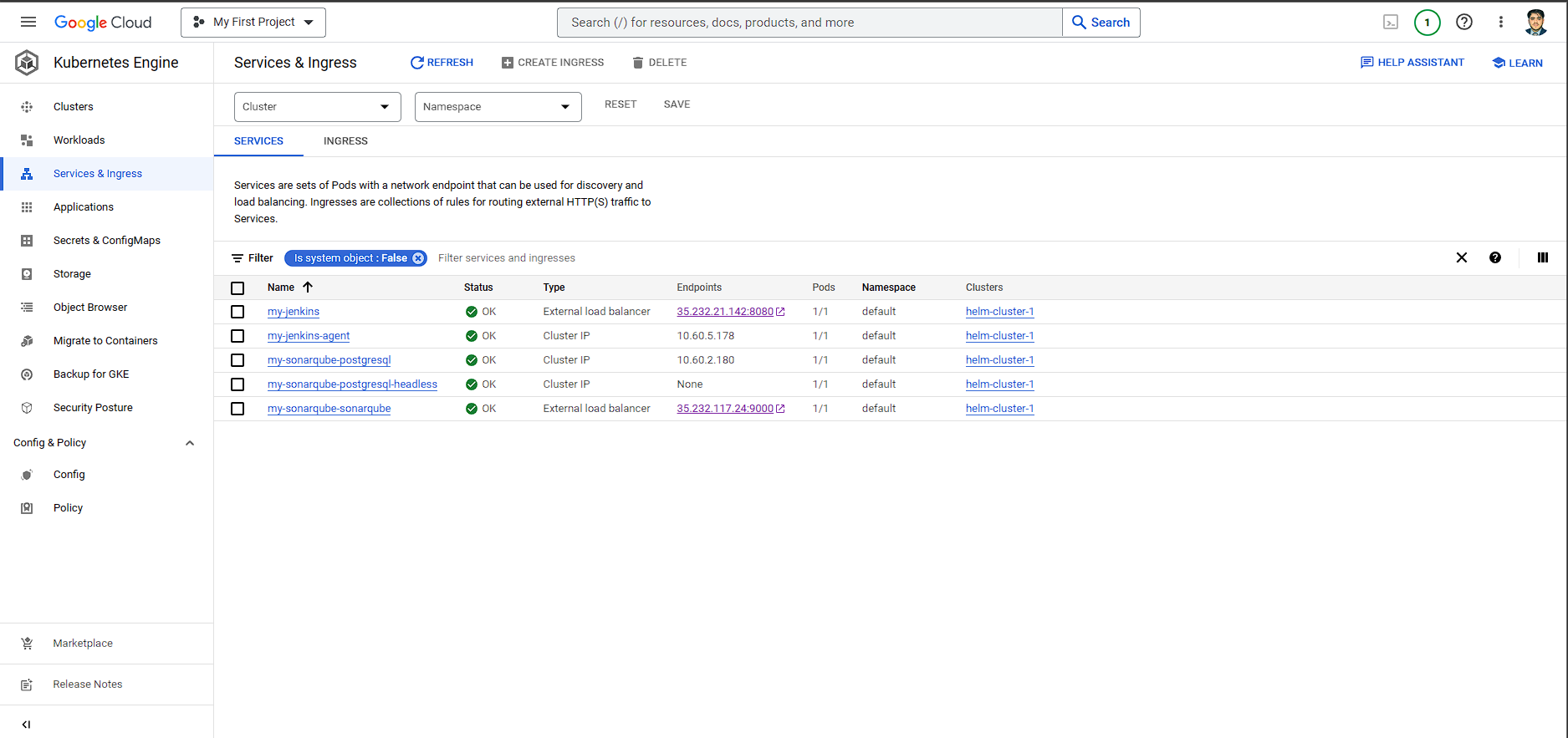Collapse the Config & Policy section
Image resolution: width=1568 pixels, height=738 pixels.
190,443
